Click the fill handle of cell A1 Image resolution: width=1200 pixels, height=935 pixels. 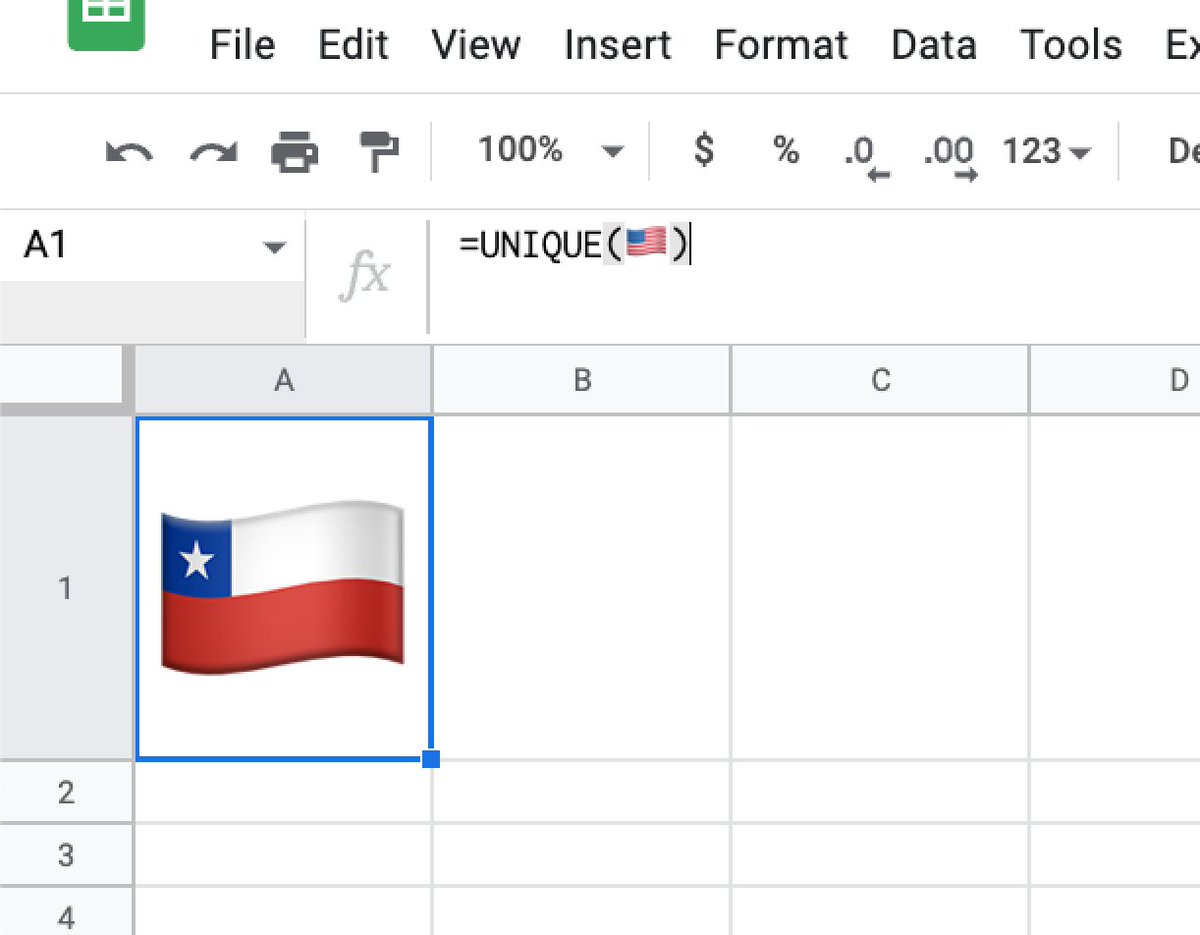coord(431,760)
